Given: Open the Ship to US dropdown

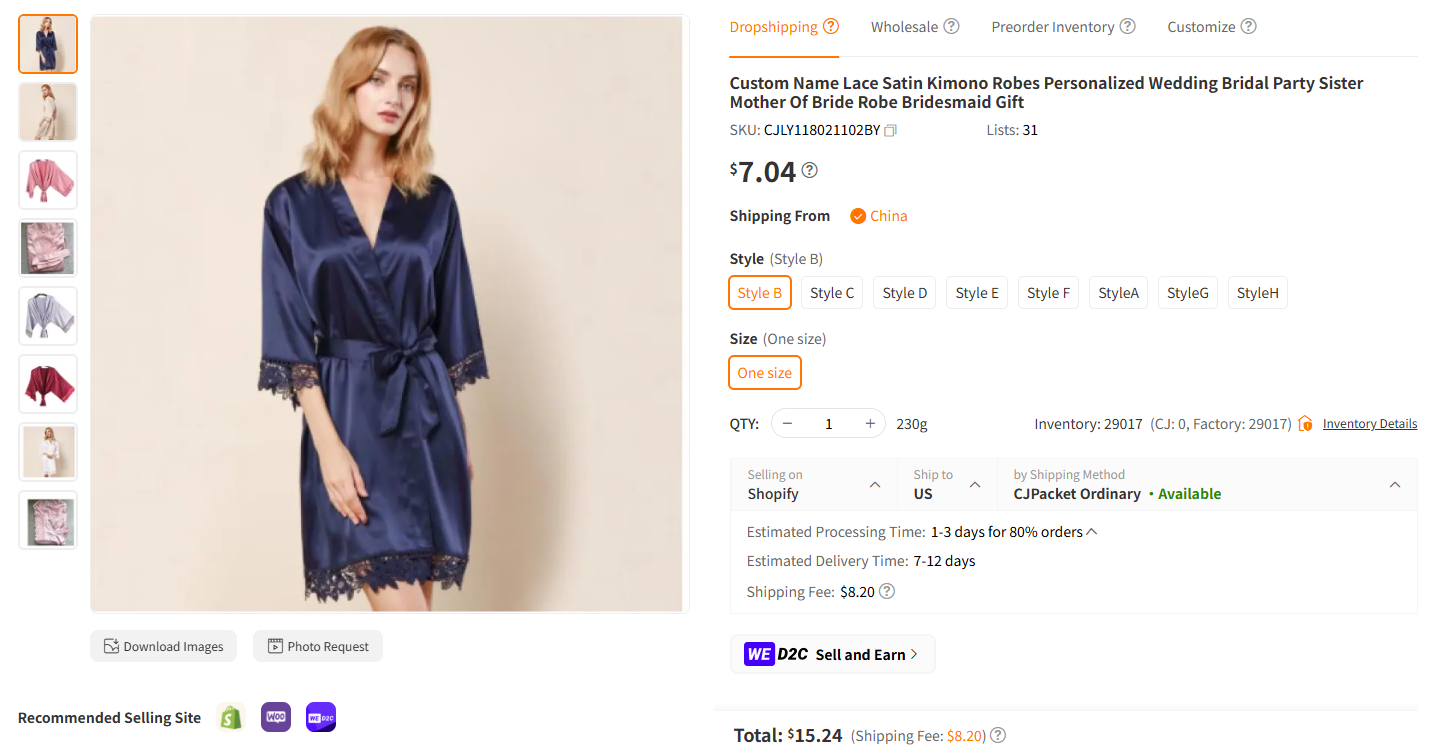Looking at the screenshot, I should pos(945,484).
